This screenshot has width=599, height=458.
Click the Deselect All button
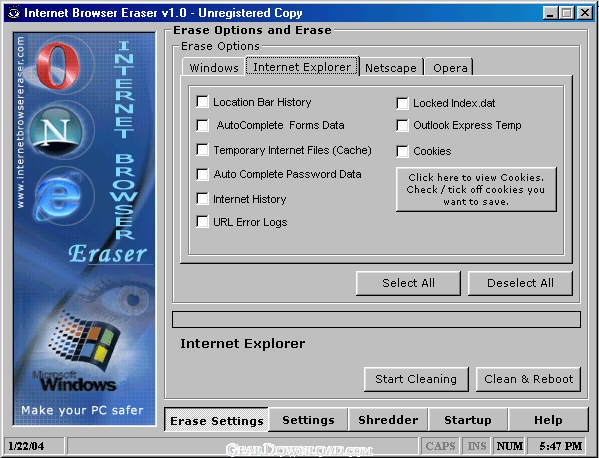click(520, 283)
